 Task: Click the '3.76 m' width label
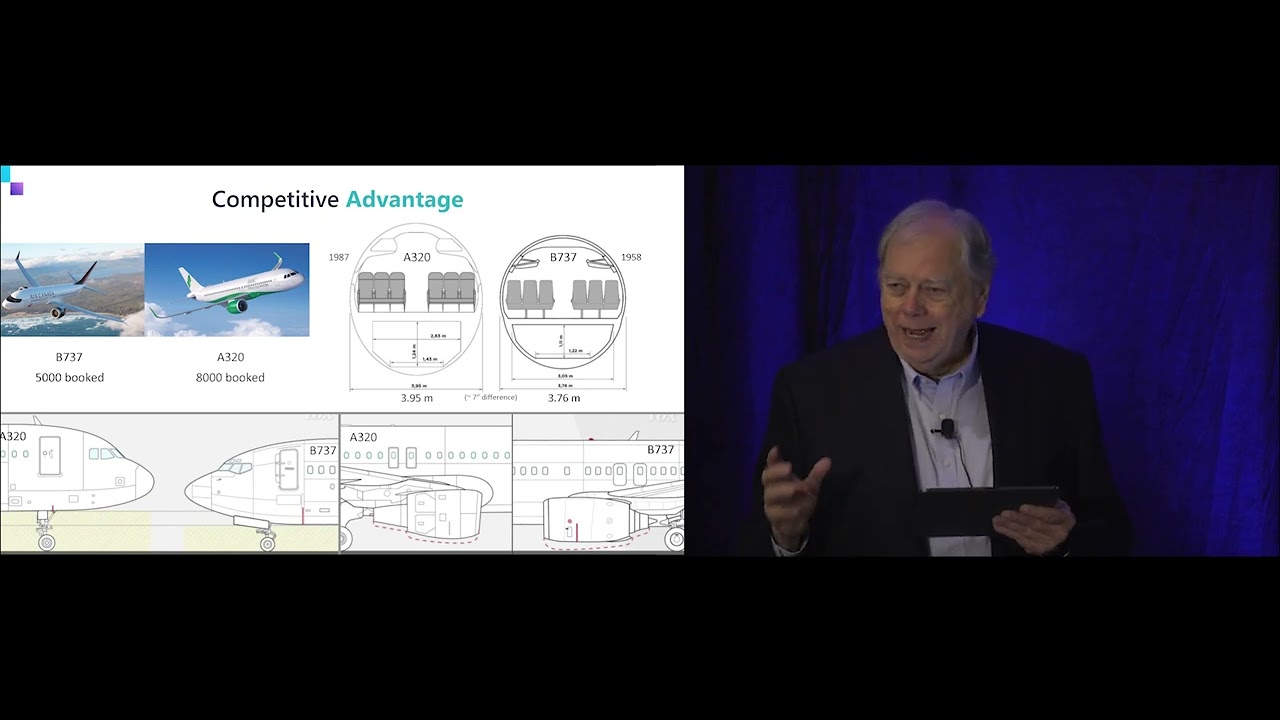[x=564, y=398]
